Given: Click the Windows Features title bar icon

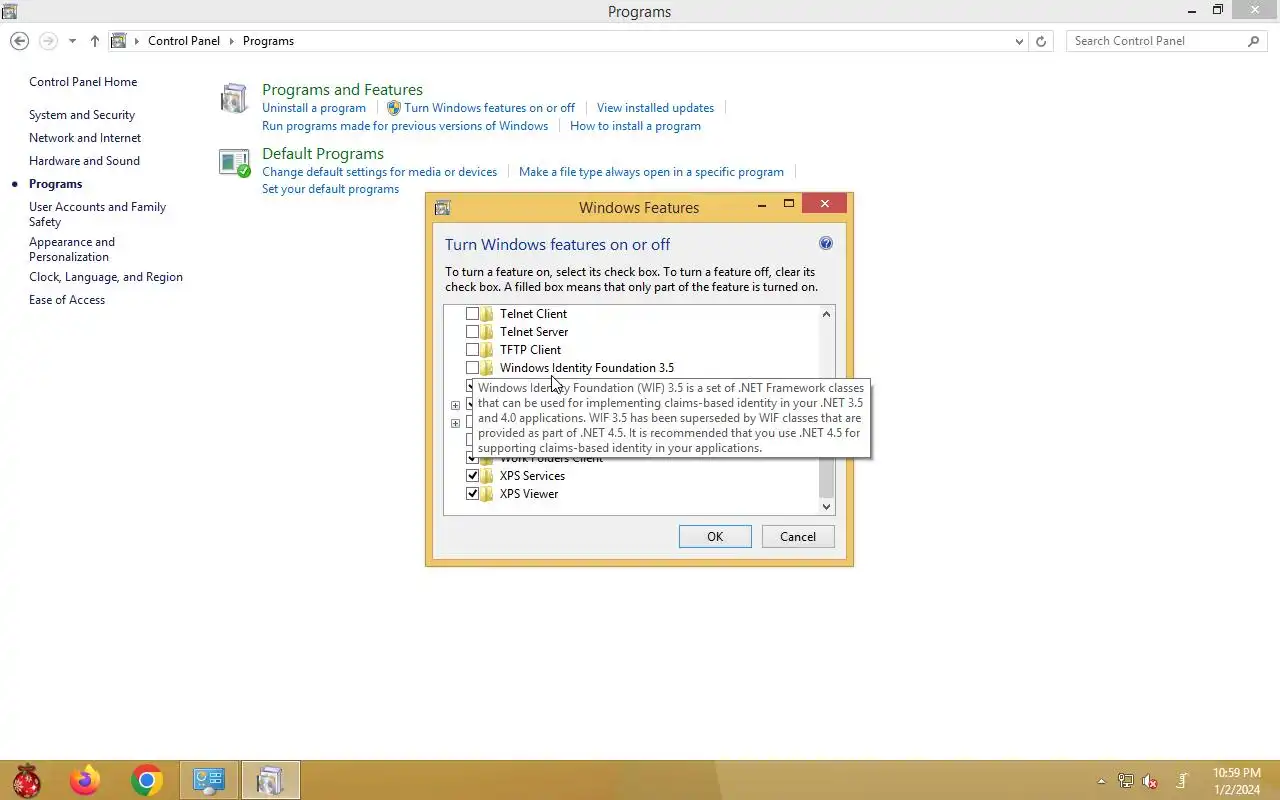Looking at the screenshot, I should click(443, 208).
